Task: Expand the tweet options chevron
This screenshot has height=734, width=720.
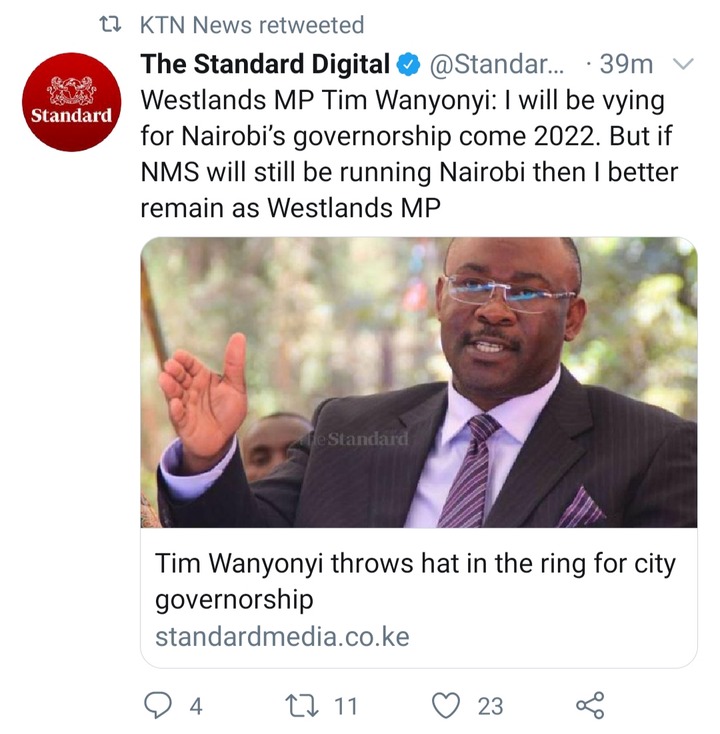Action: (683, 64)
